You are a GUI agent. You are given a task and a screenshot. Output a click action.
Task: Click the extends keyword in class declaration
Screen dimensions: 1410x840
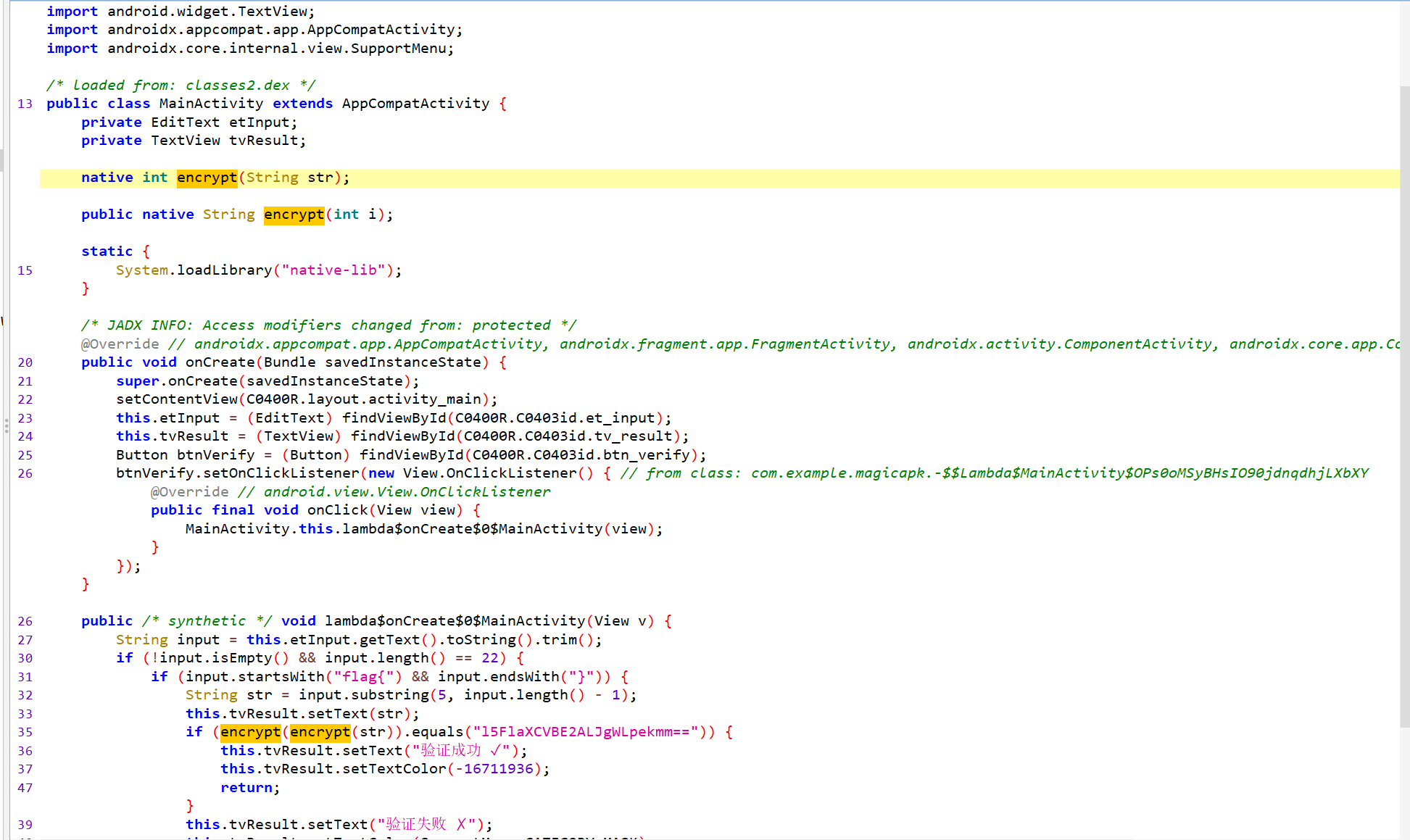click(303, 104)
